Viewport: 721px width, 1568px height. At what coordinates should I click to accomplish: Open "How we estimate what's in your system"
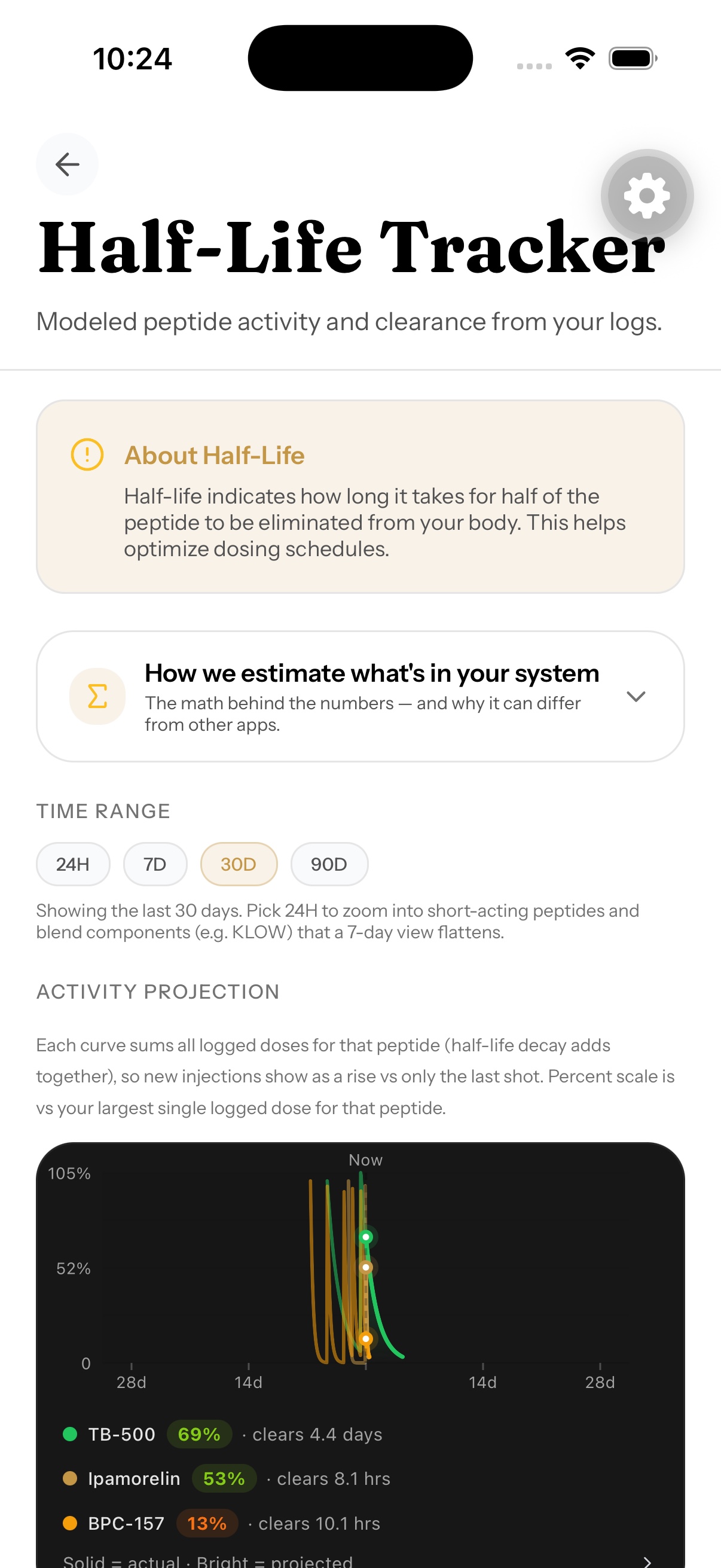click(360, 696)
